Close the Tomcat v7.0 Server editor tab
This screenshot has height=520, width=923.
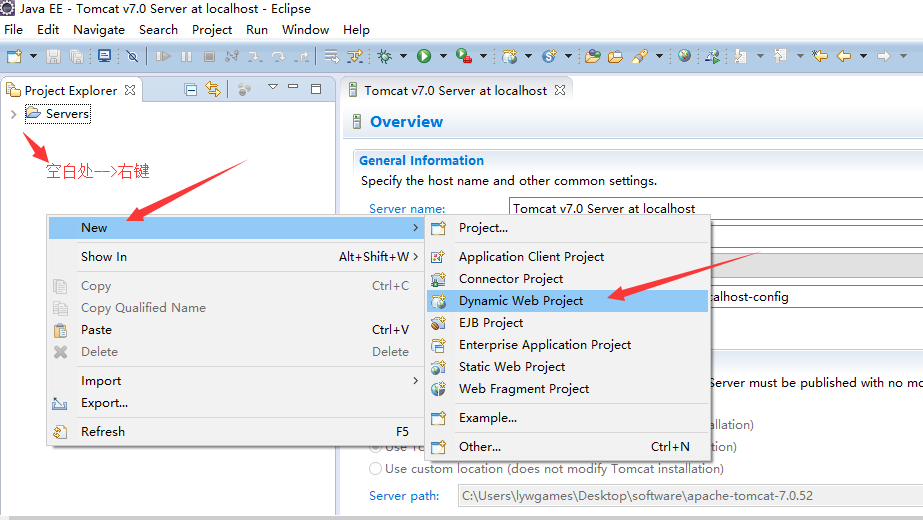[x=560, y=90]
